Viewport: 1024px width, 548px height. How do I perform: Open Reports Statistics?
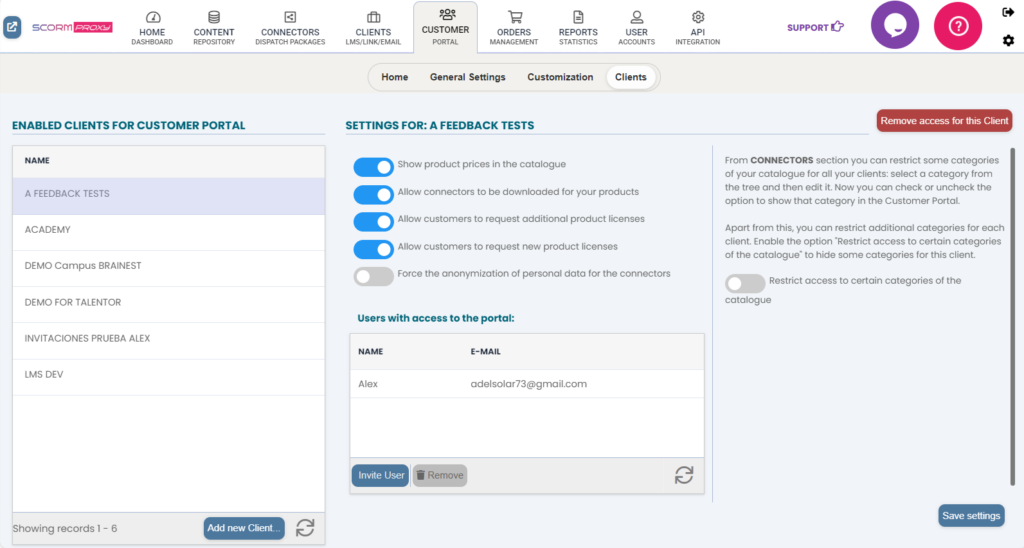point(578,28)
